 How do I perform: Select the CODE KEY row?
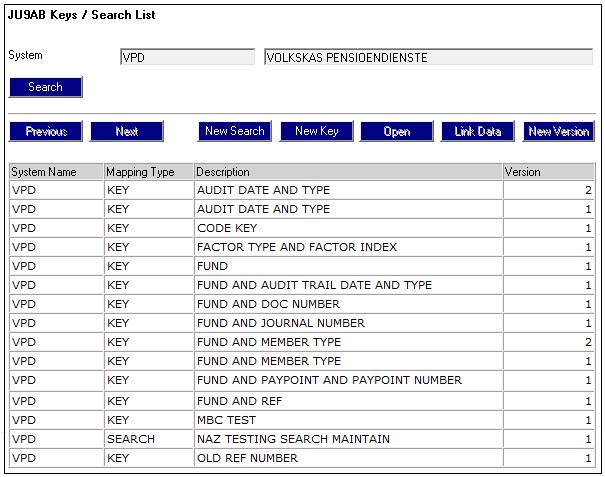pyautogui.click(x=302, y=228)
